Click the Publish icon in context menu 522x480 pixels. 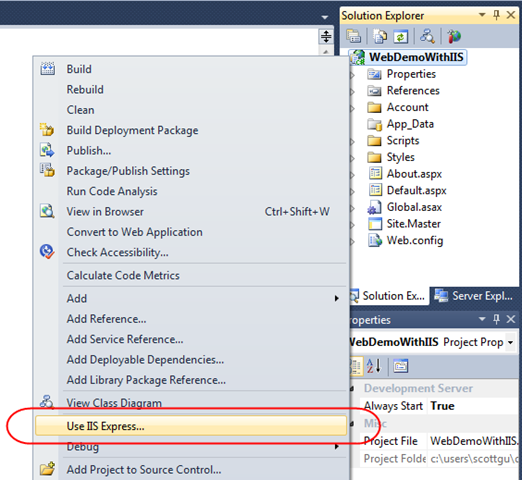point(47,150)
